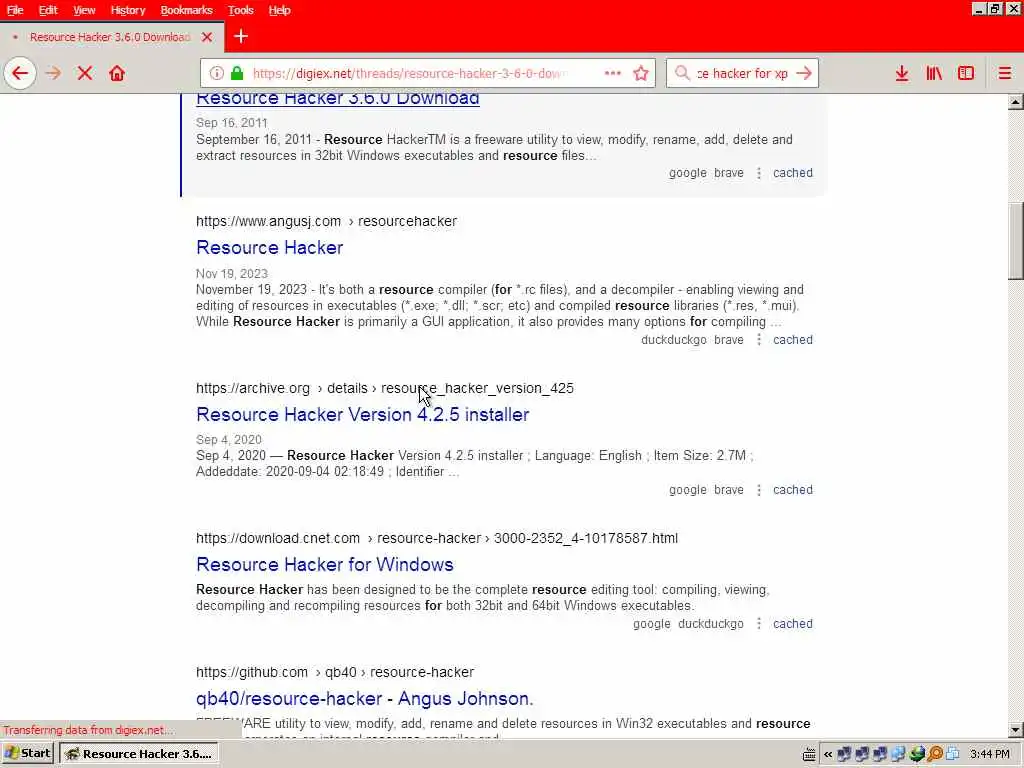Select the Resource Hacker 3.6.0 Download tab
The width and height of the screenshot is (1024, 768).
(x=110, y=37)
